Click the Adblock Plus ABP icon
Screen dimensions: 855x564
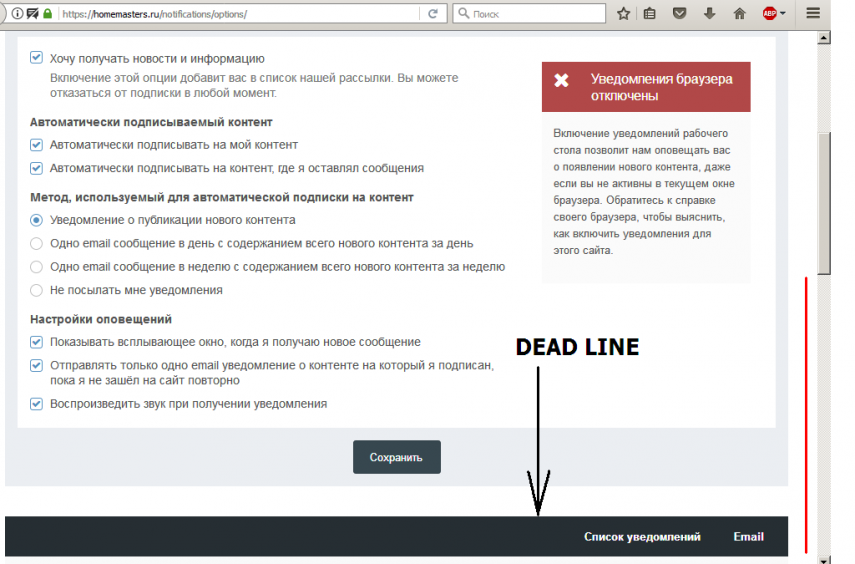click(768, 14)
